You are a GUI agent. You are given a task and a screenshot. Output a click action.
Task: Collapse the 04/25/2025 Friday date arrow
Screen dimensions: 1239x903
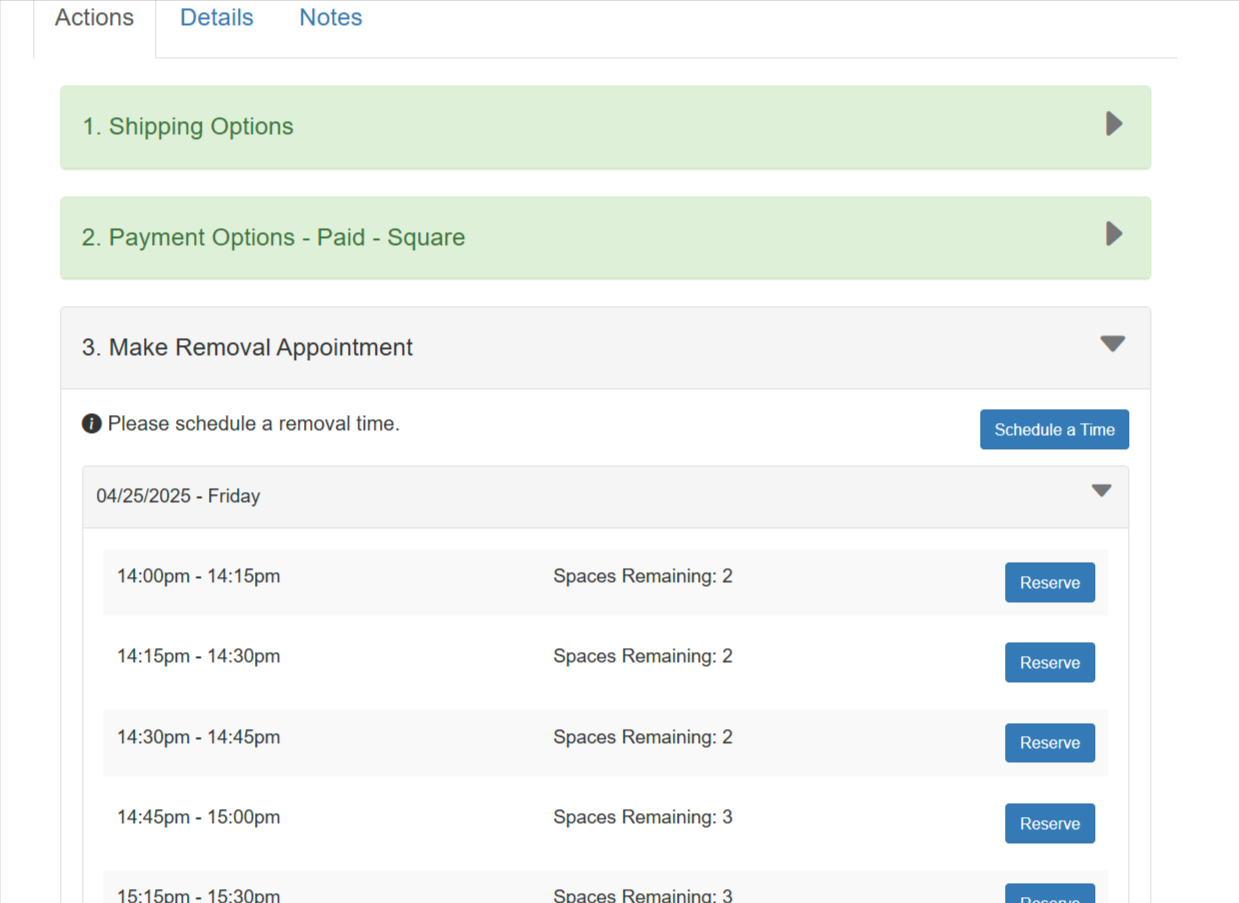click(x=1101, y=491)
